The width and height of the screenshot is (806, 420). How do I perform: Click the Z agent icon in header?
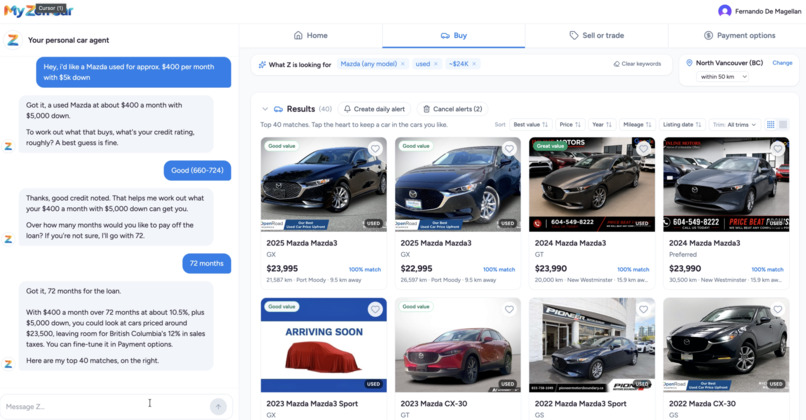(13, 40)
